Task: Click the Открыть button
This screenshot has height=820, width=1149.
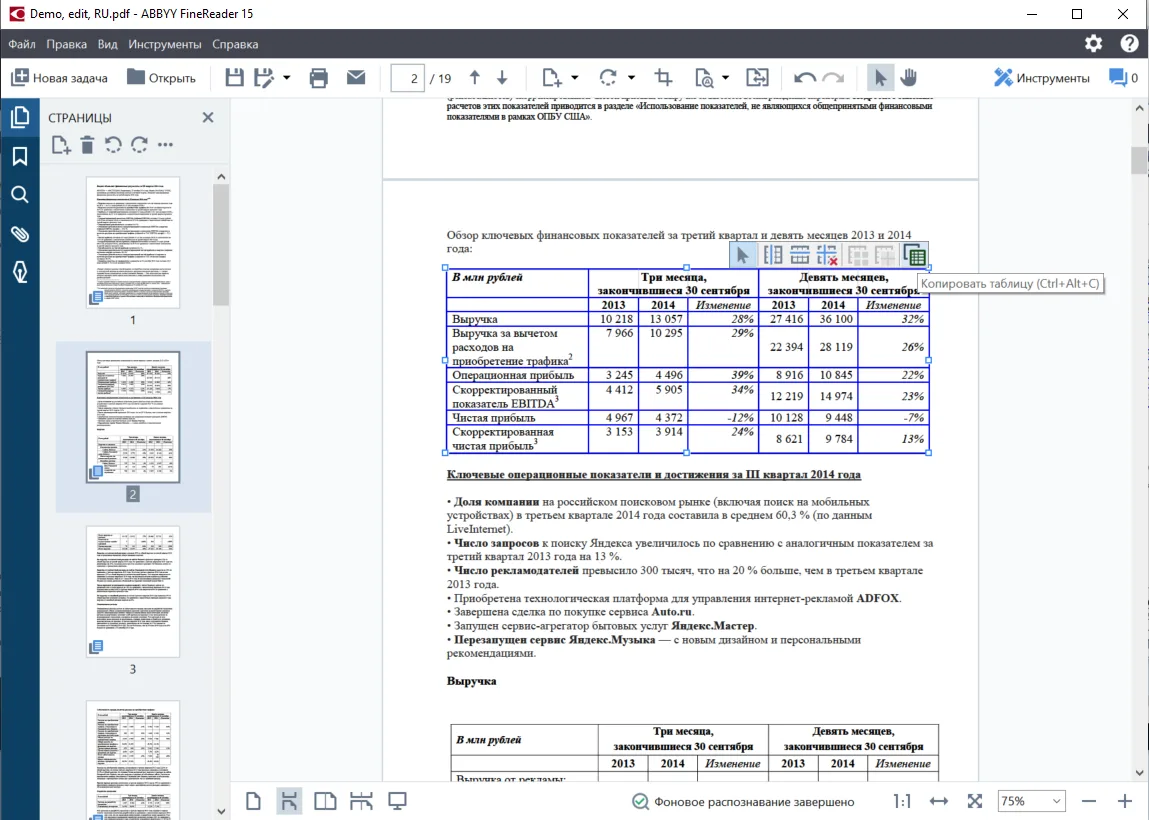Action: pyautogui.click(x=161, y=78)
